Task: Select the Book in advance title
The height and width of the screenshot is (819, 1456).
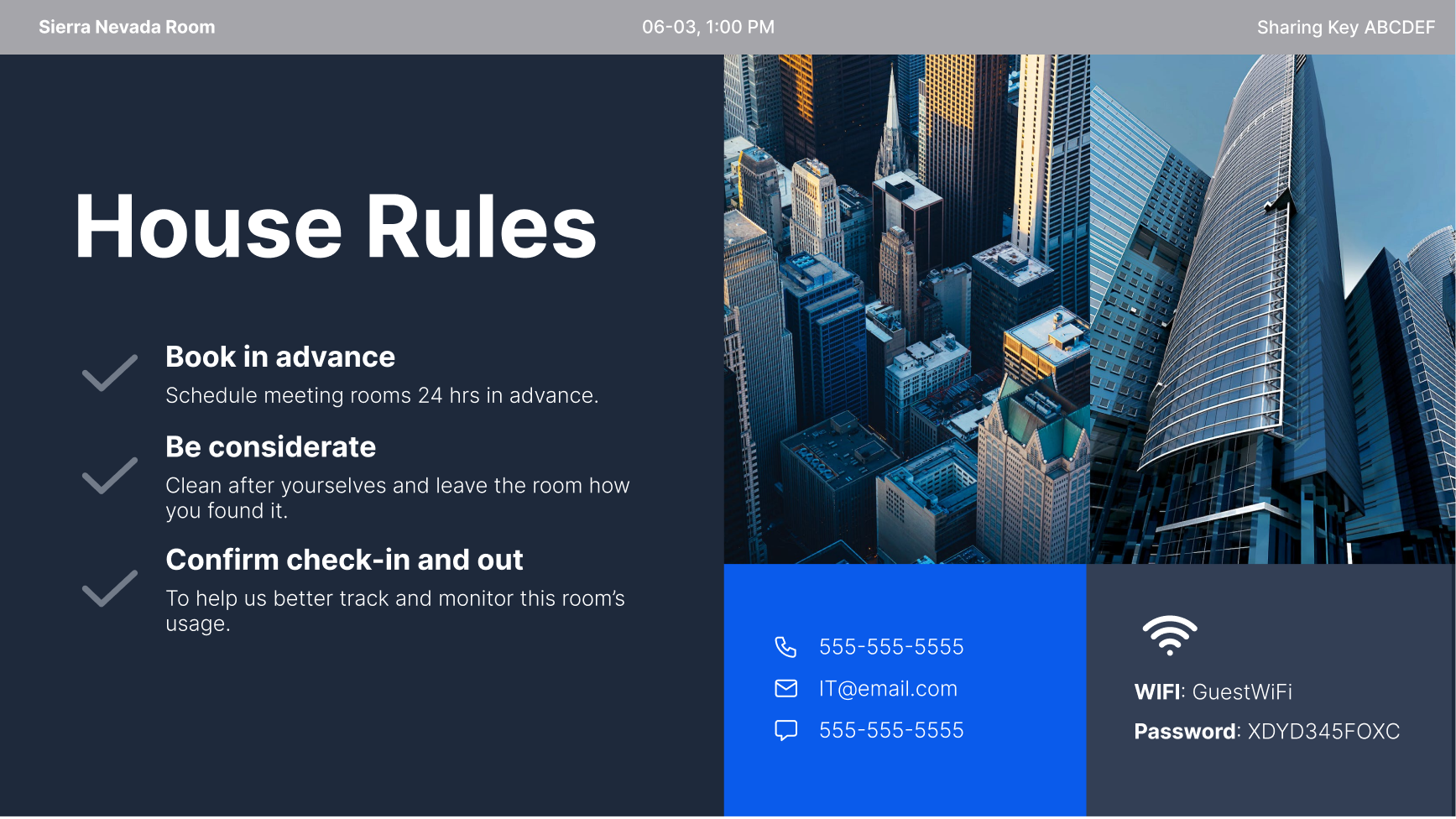Action: point(280,357)
